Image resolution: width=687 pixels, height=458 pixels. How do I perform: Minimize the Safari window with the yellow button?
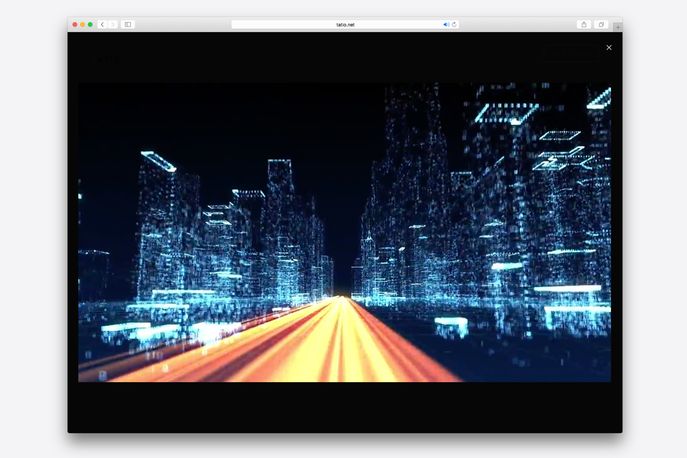click(x=82, y=24)
